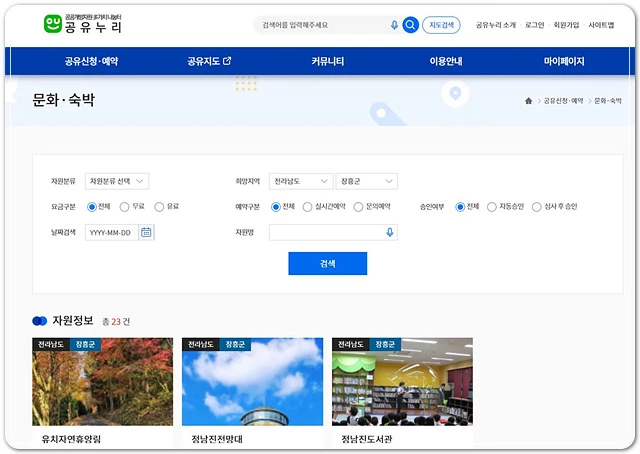
Task: Click the 공유누리 logo icon
Action: [x=52, y=24]
